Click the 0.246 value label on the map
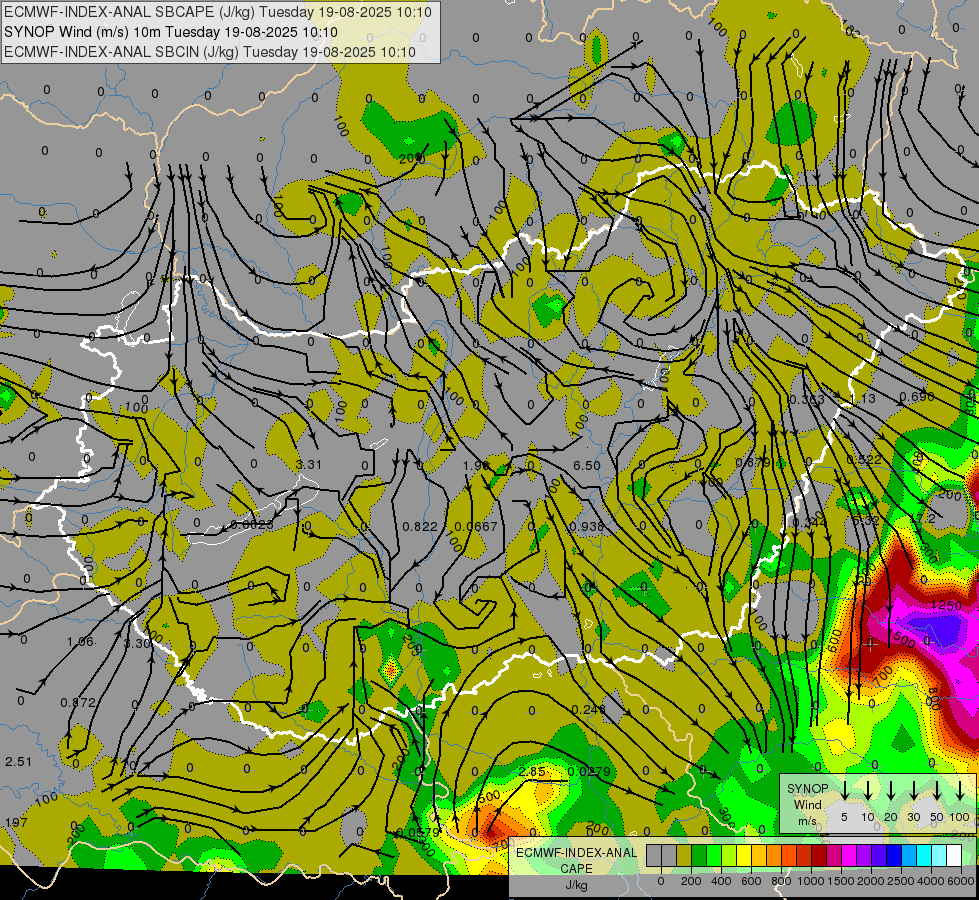Screen dimensions: 979x900 click(589, 710)
